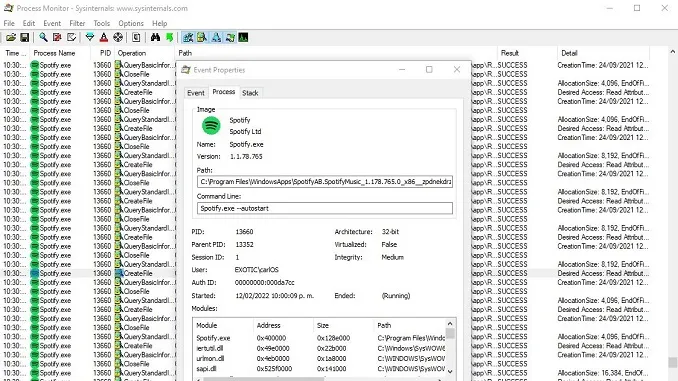Screen dimensions: 678x381
Task: Open the File menu
Action: point(9,23)
